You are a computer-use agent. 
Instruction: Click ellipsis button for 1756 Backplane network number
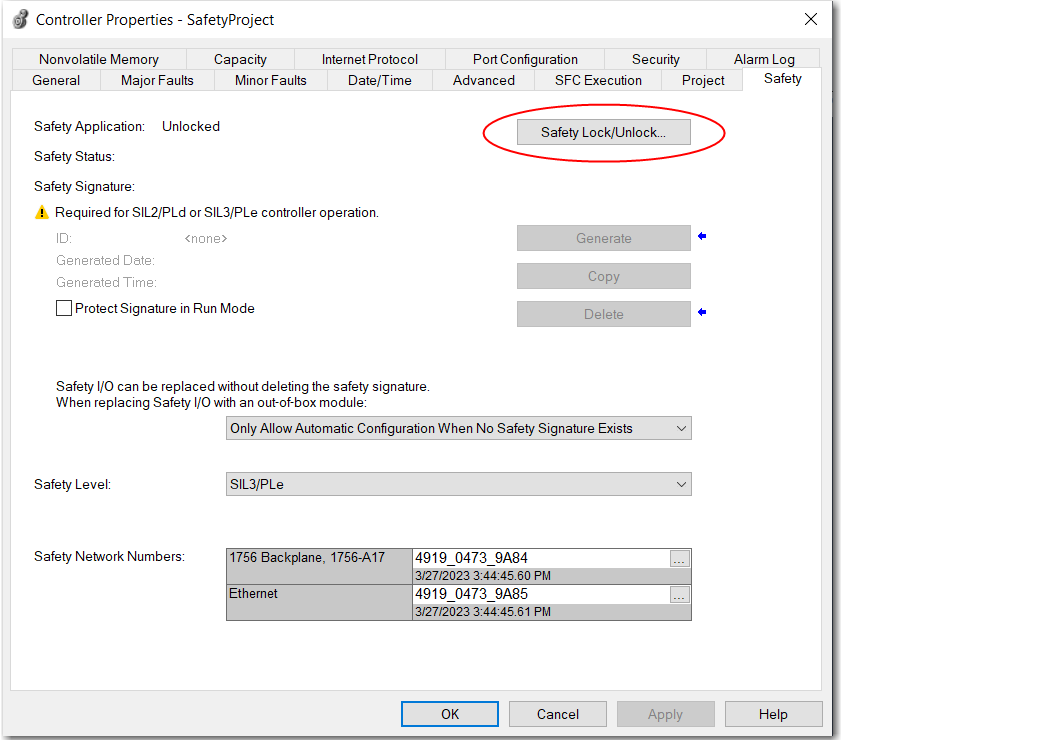tap(679, 559)
